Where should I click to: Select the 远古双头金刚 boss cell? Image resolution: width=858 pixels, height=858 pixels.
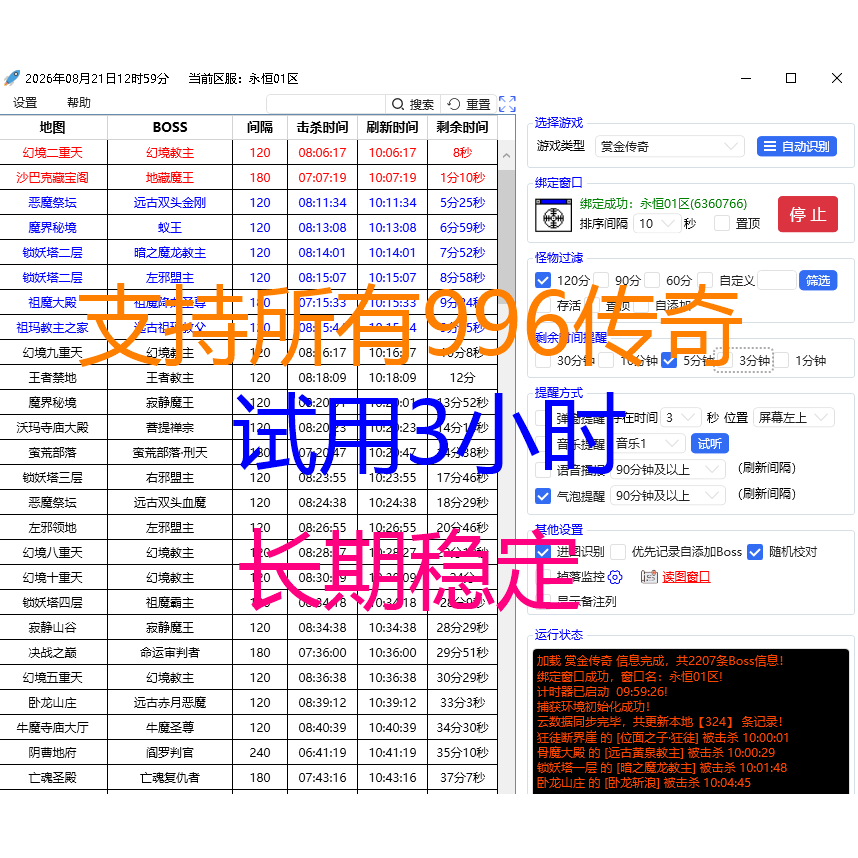point(170,202)
